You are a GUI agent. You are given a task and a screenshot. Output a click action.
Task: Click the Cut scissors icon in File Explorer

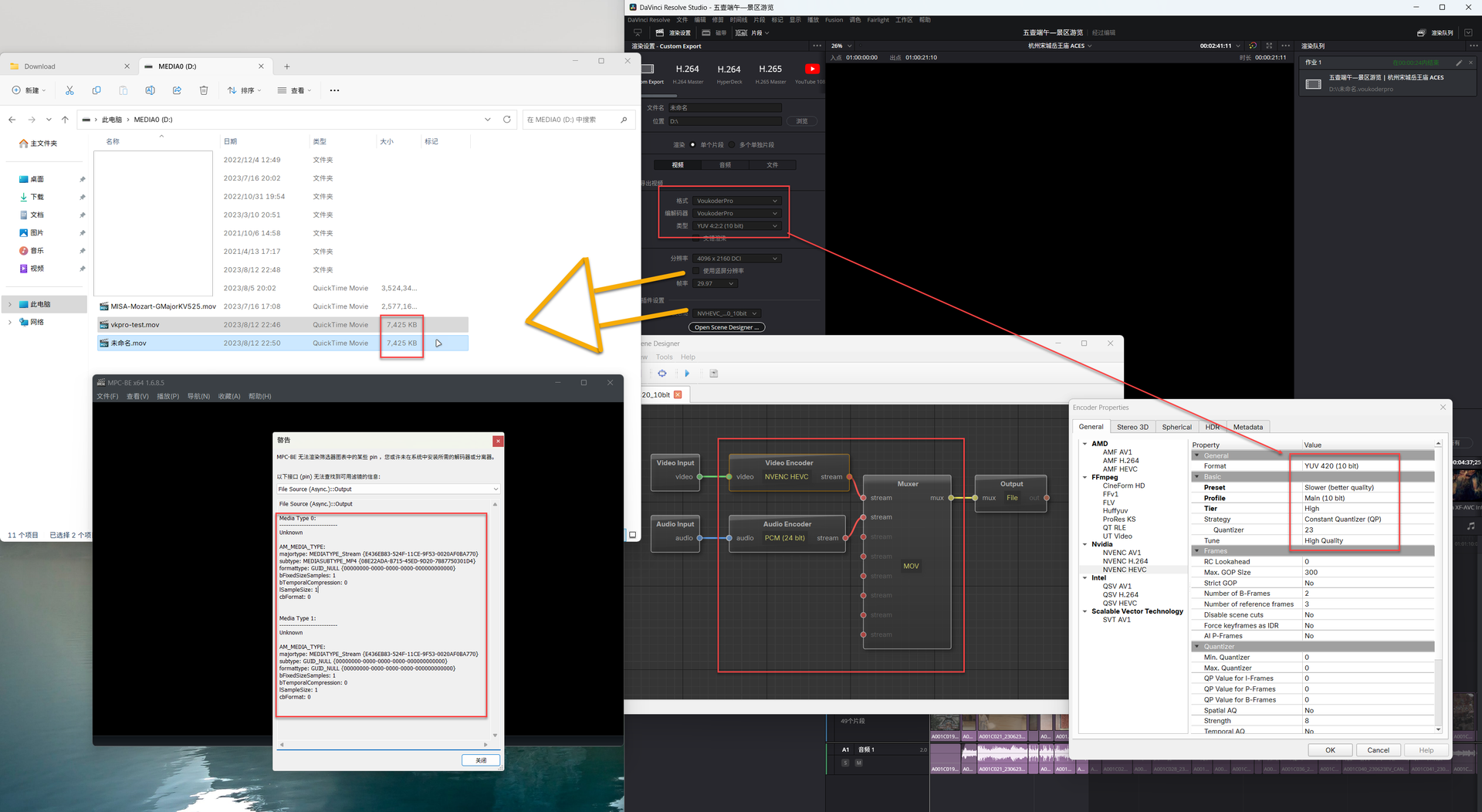coord(69,90)
